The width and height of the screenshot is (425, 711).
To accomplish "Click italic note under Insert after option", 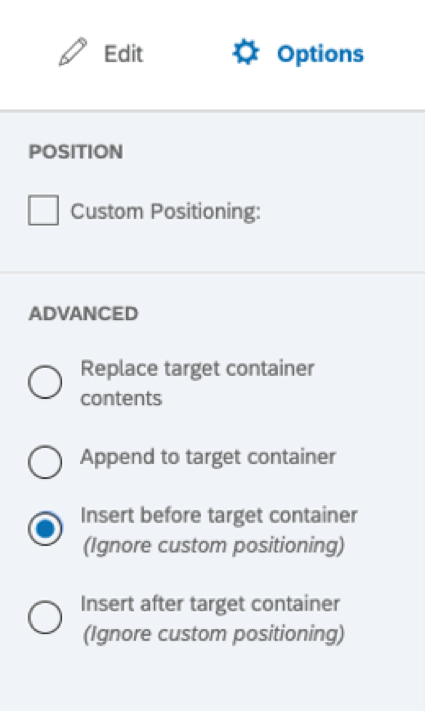I will 213,634.
